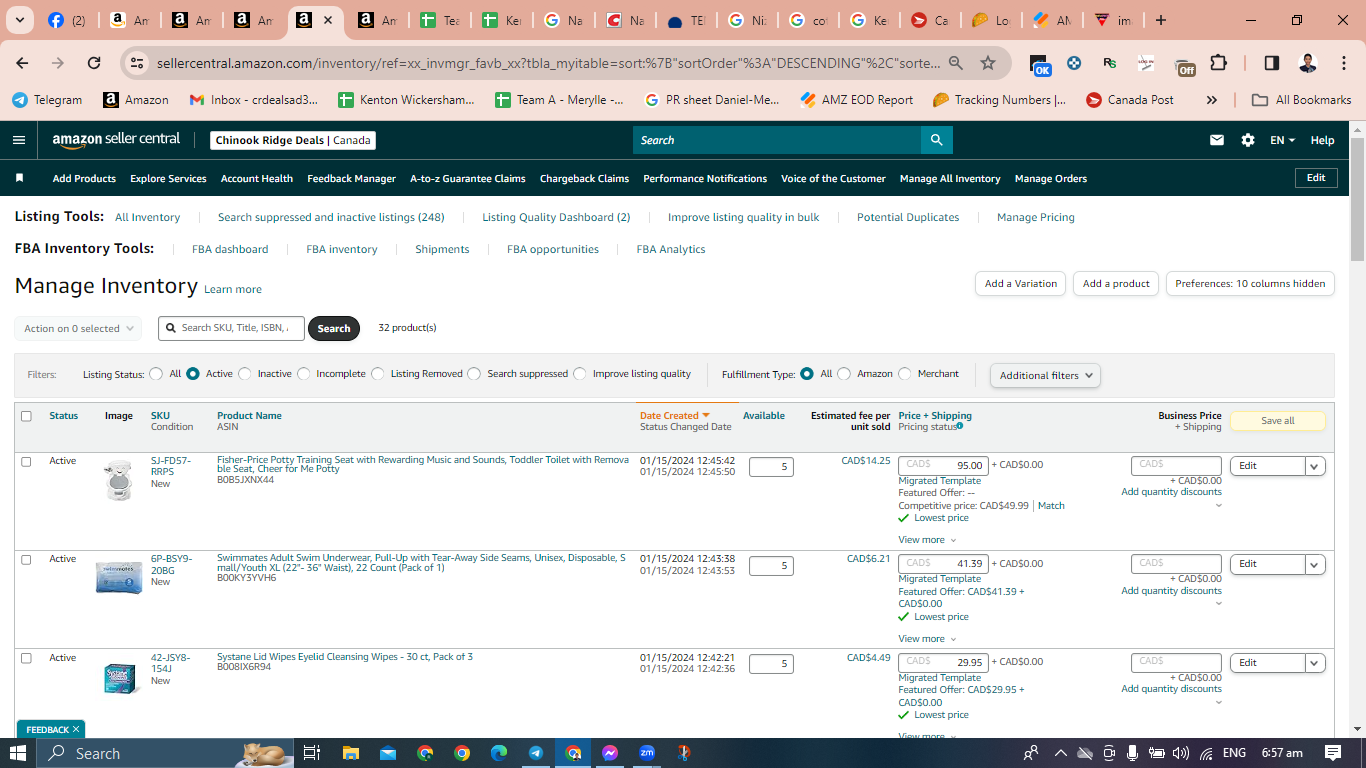Select Inactive listing status radio
1366x768 pixels.
[x=244, y=374]
